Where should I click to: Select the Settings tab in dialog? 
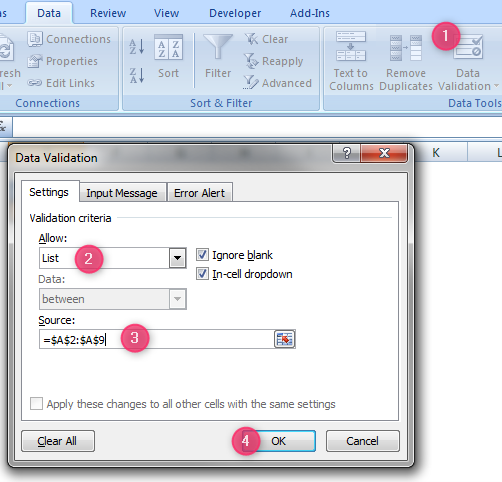49,192
